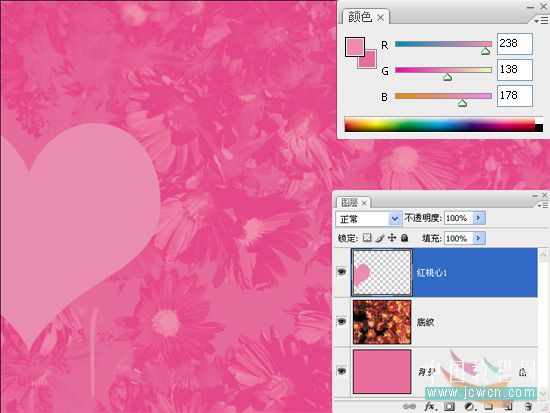Open fill 填充 slider arrow

tap(478, 238)
